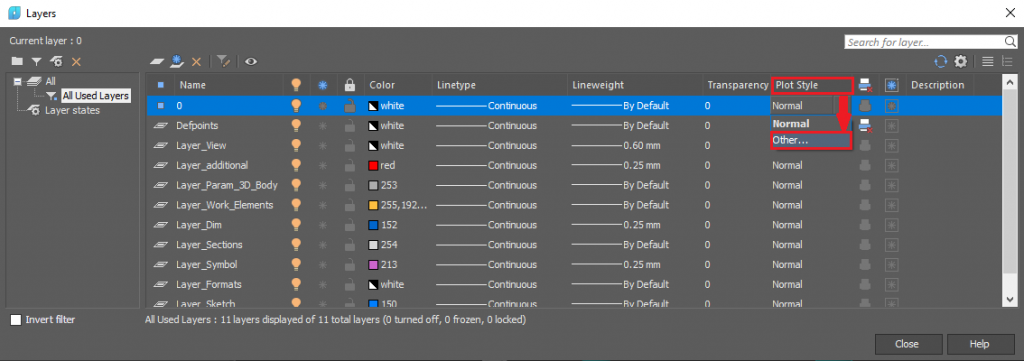
Task: Click the funnel with pencil filter icon
Action: point(224,61)
